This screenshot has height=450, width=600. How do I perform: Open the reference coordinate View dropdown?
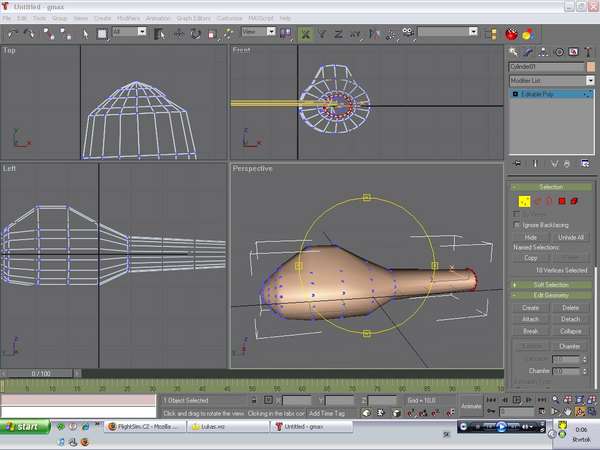tap(258, 31)
